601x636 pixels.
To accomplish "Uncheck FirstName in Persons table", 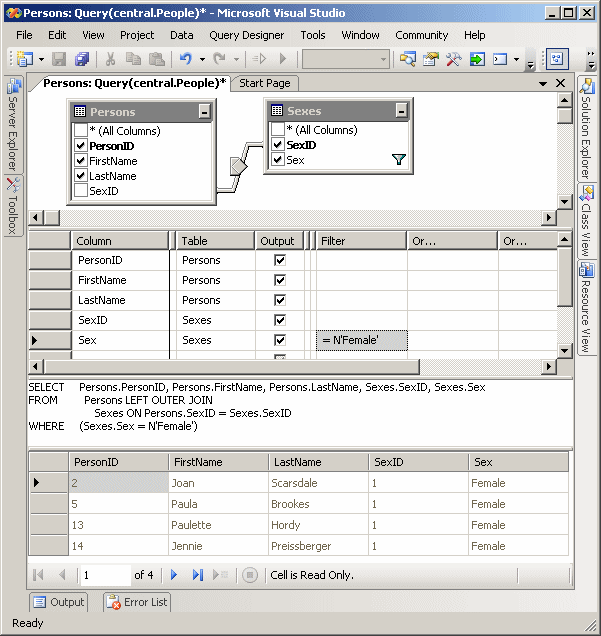I will (81, 161).
